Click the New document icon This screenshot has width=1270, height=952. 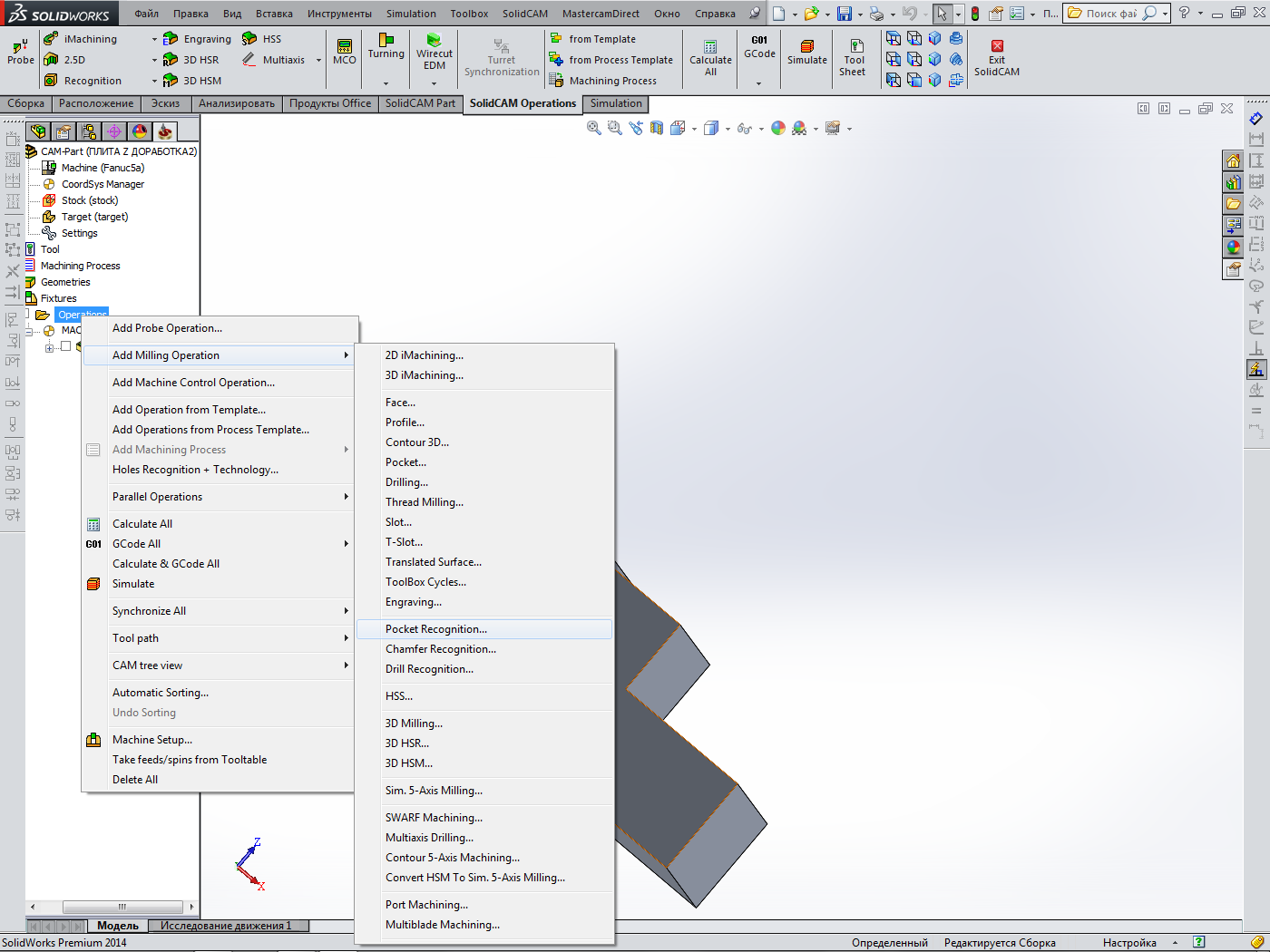pyautogui.click(x=778, y=14)
